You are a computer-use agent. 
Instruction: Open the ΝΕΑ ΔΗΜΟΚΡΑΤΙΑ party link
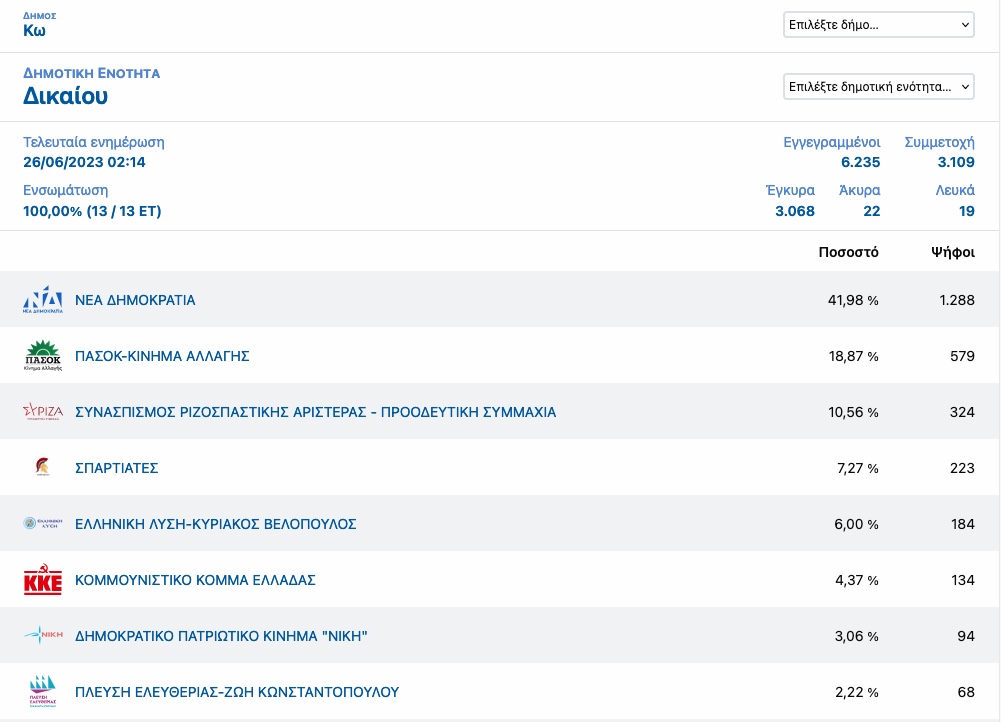click(x=135, y=300)
